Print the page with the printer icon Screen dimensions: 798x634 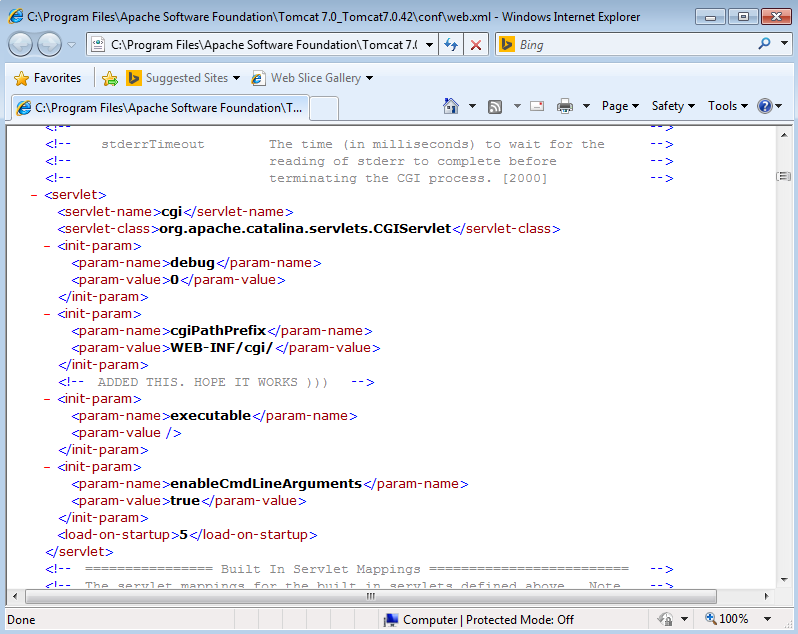565,106
